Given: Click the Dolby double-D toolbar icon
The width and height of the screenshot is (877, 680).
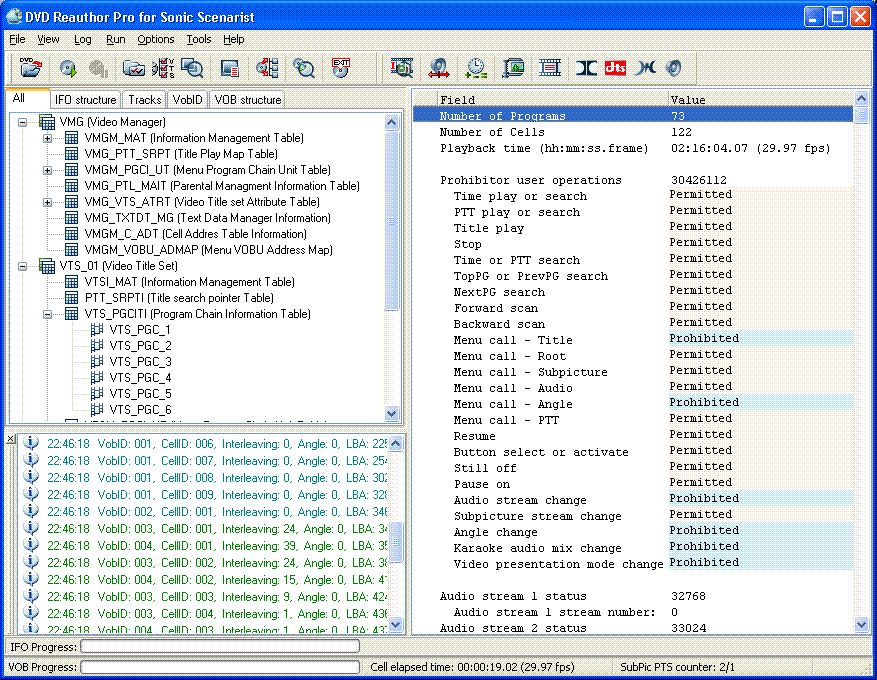Looking at the screenshot, I should coord(586,68).
